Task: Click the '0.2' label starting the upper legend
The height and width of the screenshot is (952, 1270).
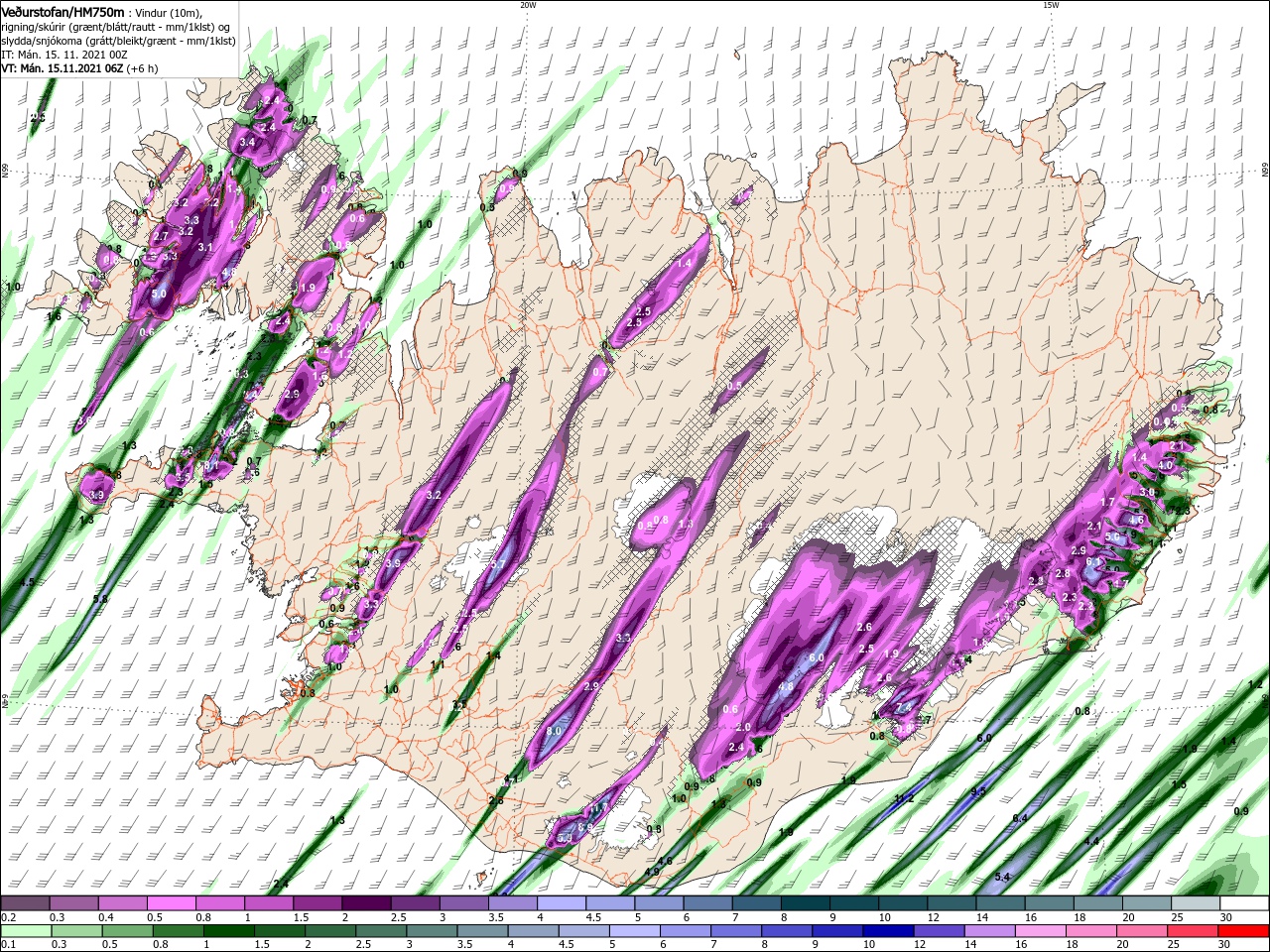Action: (x=7, y=916)
